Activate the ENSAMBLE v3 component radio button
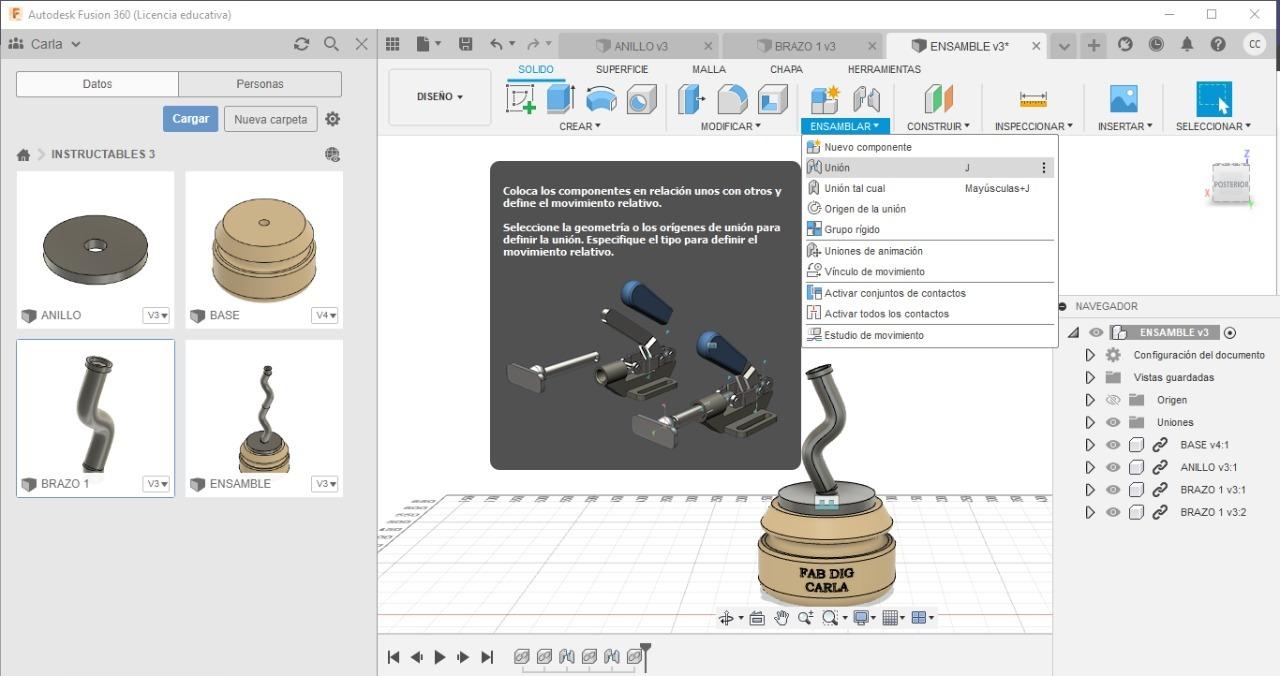Screen dimensions: 1280x676 coord(1230,333)
